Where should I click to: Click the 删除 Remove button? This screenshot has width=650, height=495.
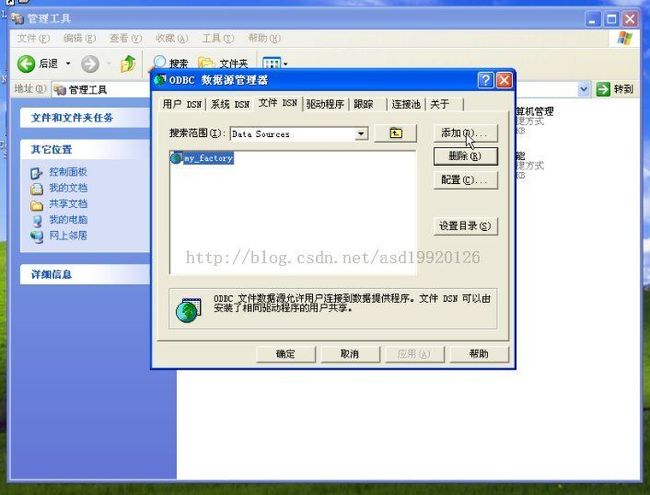click(x=465, y=156)
